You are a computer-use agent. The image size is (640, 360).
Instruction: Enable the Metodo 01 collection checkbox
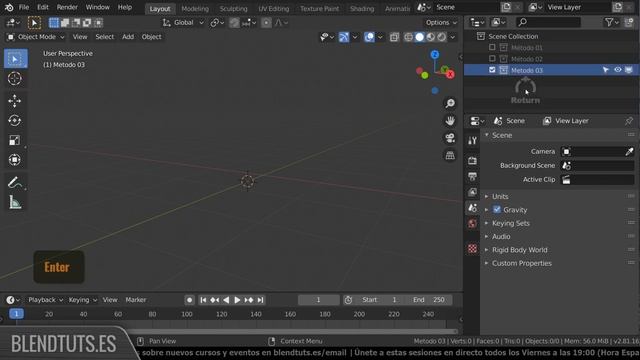492,47
